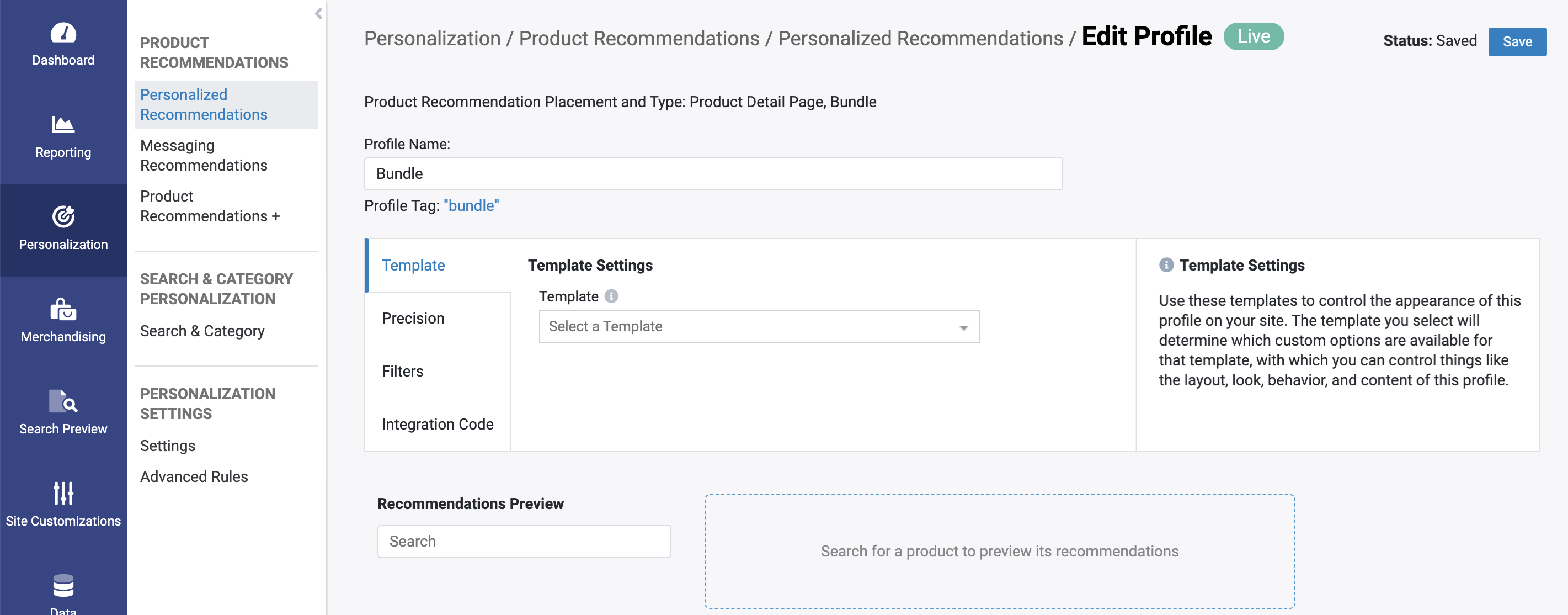This screenshot has width=1568, height=615.
Task: Go to Messaging Recommendations in the sidebar
Action: coord(203,155)
